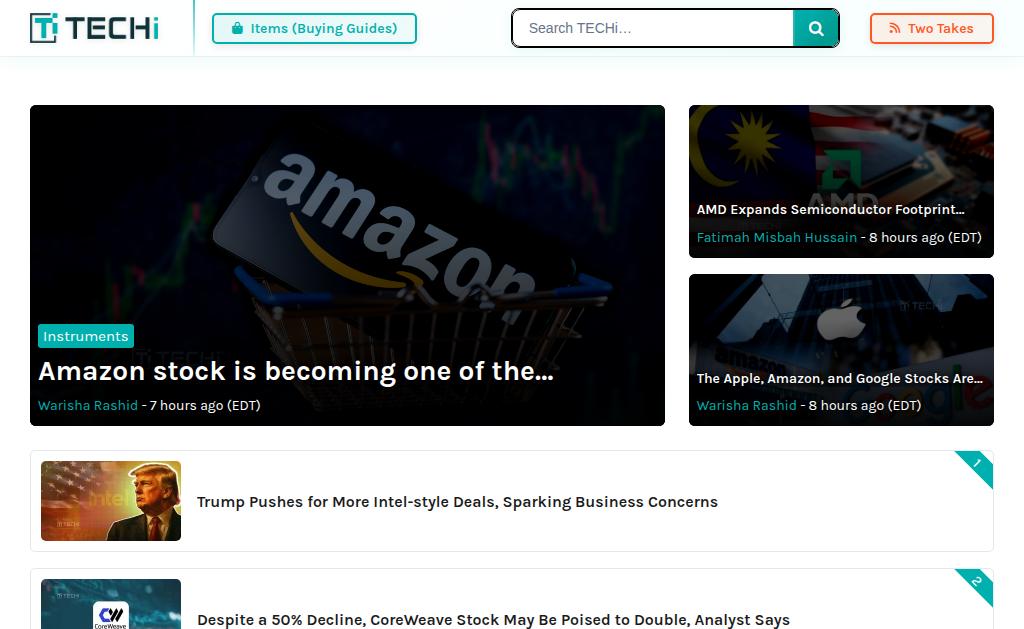This screenshot has height=629, width=1024.
Task: Click the CoreWeave article thumbnail image
Action: [111, 604]
